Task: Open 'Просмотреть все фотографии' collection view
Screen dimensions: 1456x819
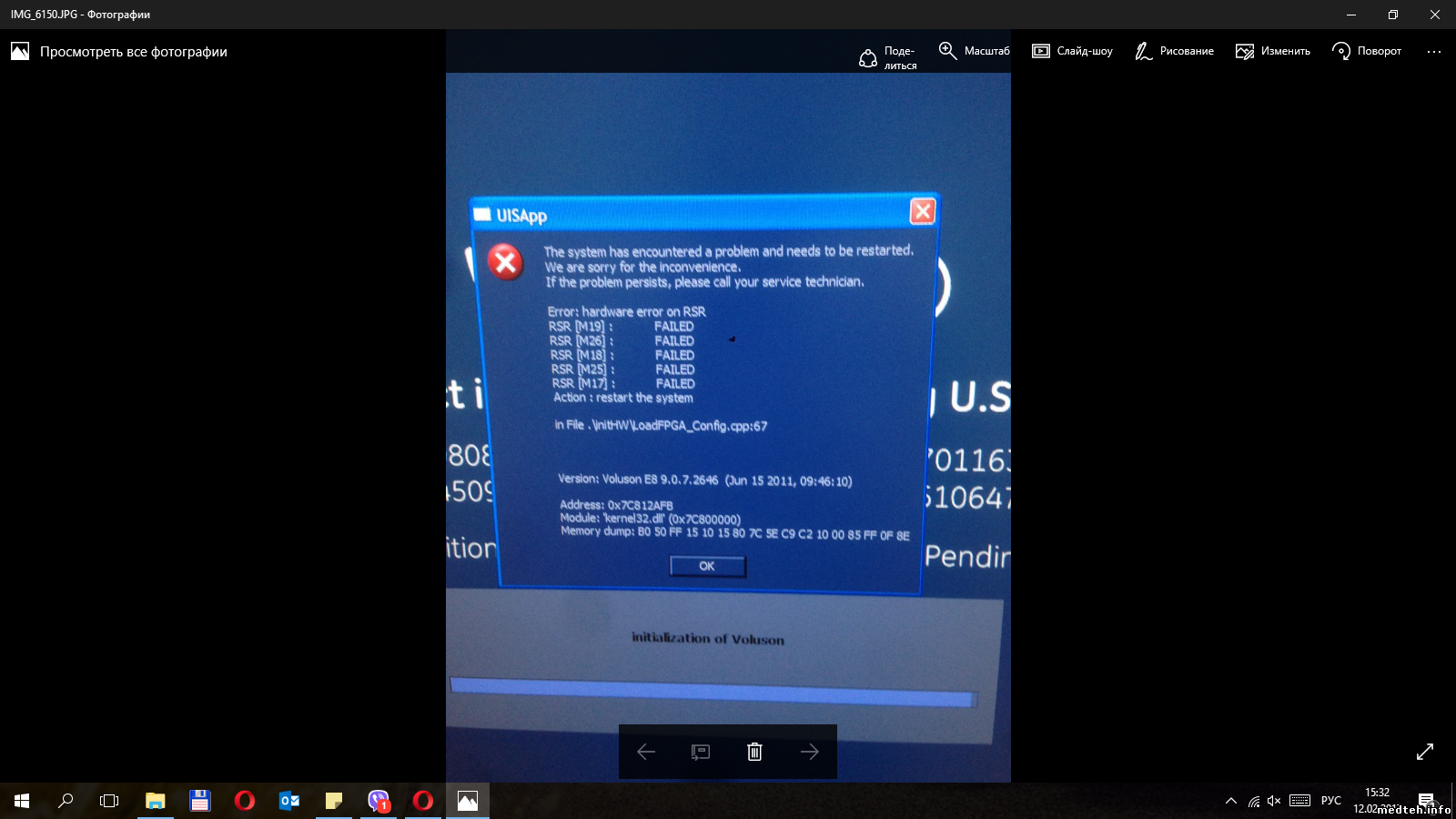Action: coord(119,52)
